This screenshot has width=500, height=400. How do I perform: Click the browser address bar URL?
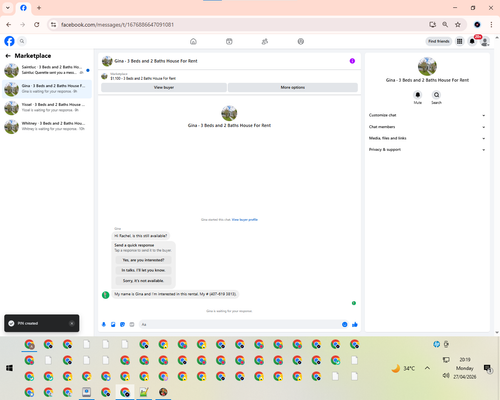[x=117, y=25]
